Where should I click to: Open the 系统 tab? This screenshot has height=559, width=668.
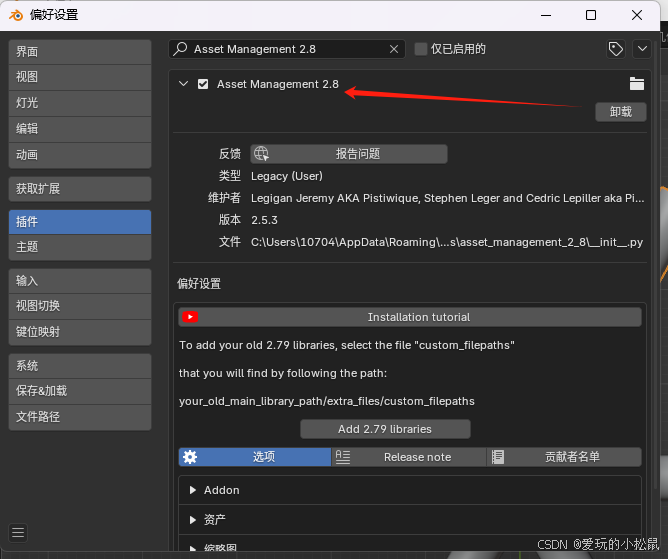click(x=80, y=366)
